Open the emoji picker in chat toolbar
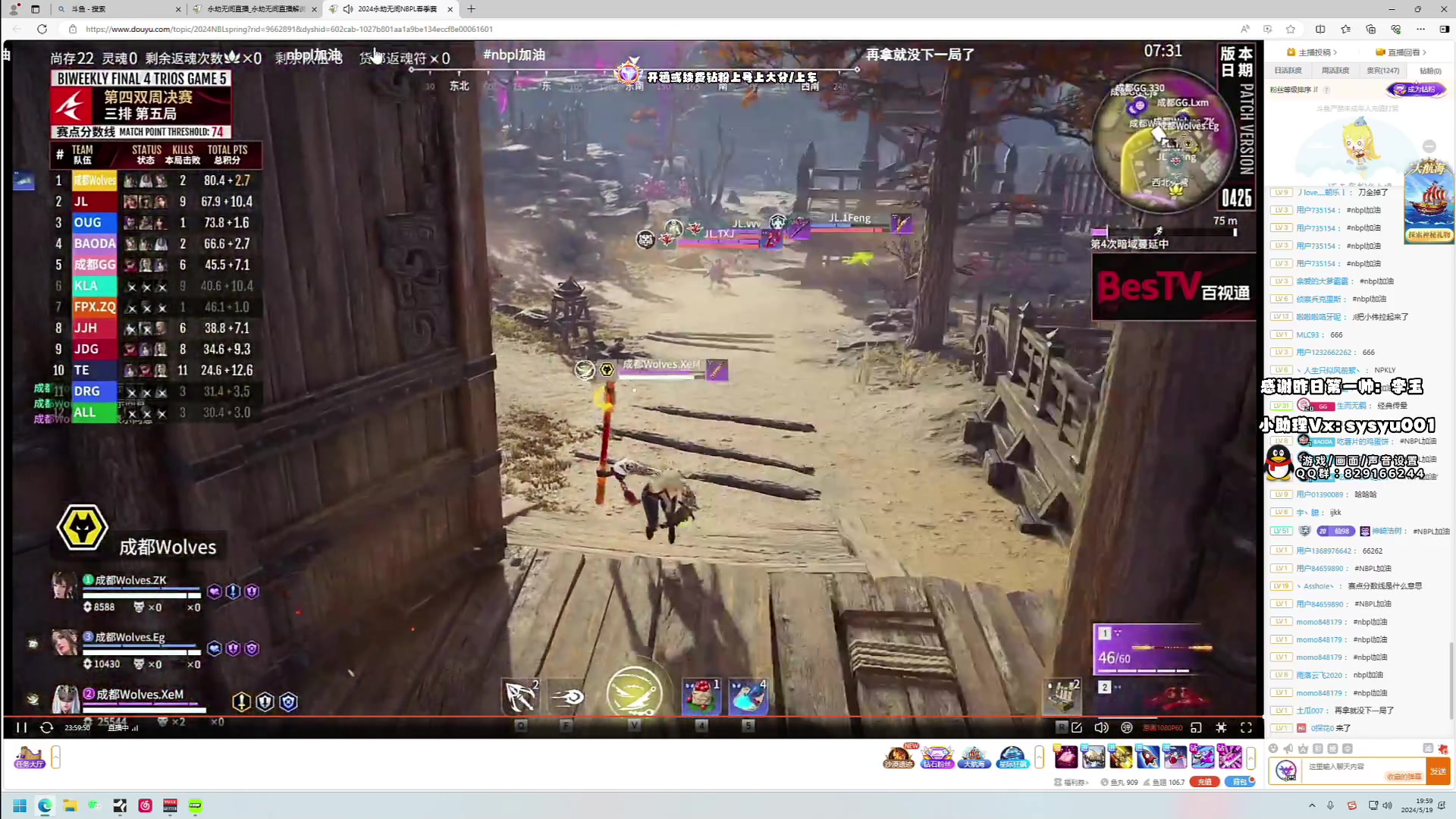 [1273, 748]
